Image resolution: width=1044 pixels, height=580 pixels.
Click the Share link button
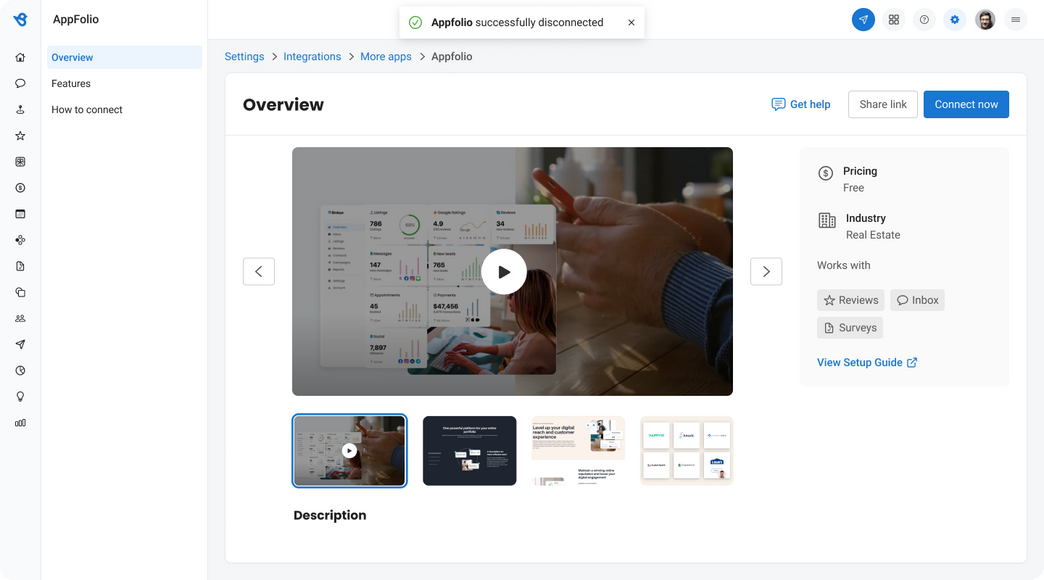(x=883, y=104)
